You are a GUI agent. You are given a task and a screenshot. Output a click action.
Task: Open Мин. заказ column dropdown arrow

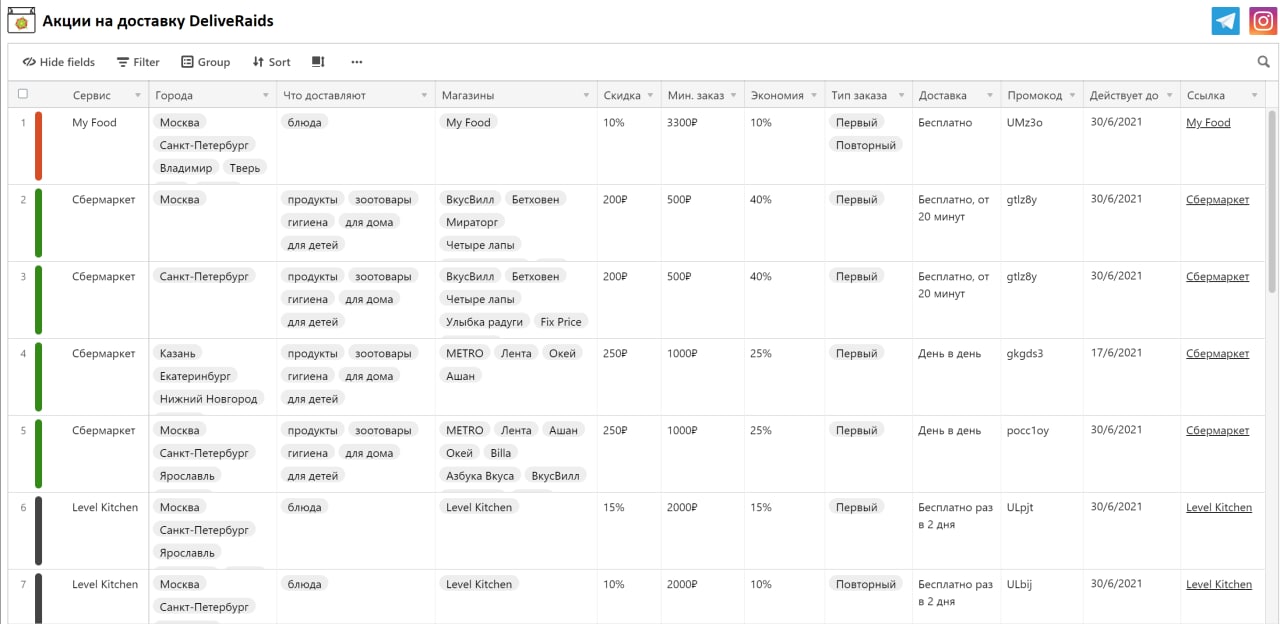click(x=733, y=96)
